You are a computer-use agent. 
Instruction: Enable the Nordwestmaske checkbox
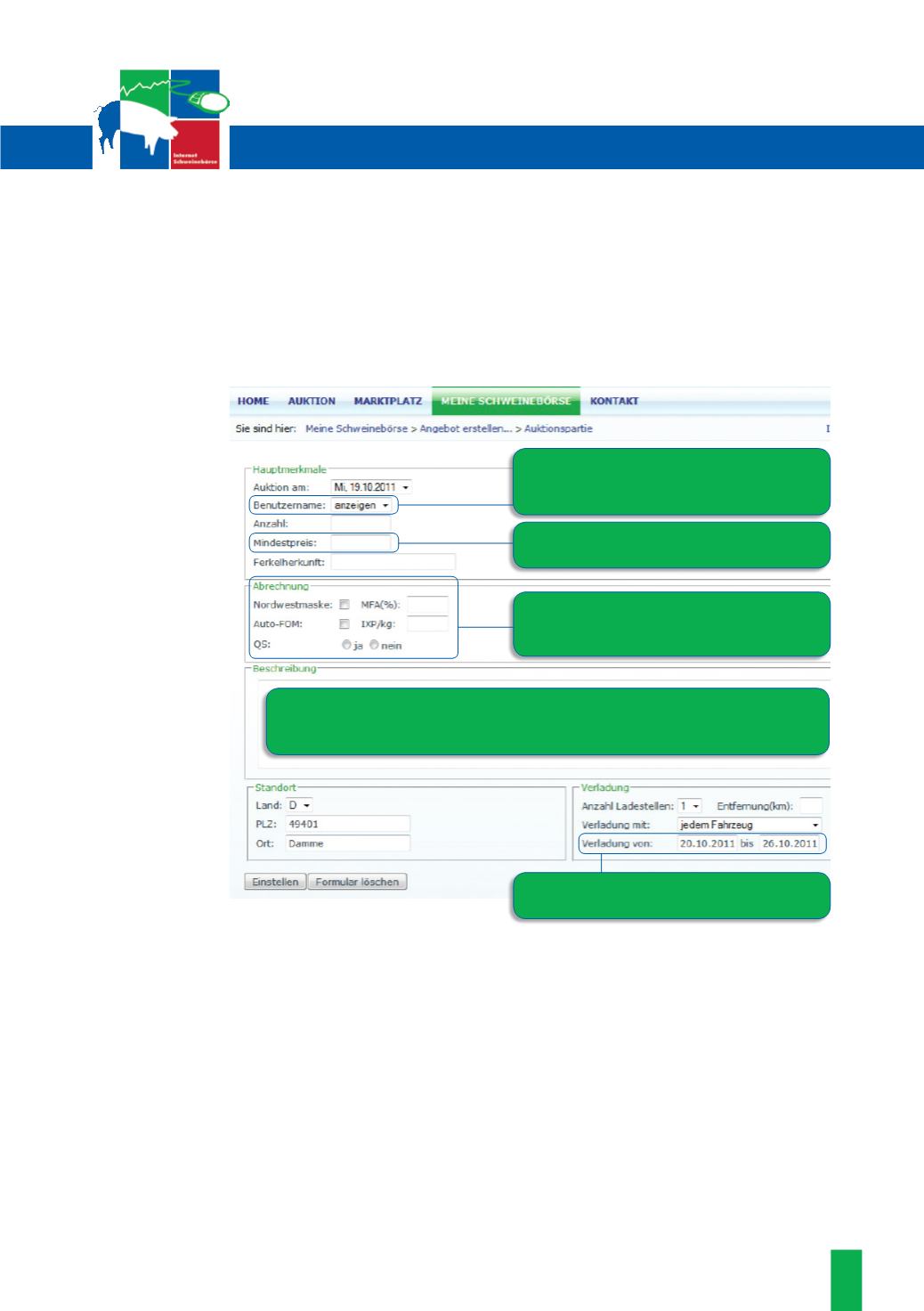344,605
